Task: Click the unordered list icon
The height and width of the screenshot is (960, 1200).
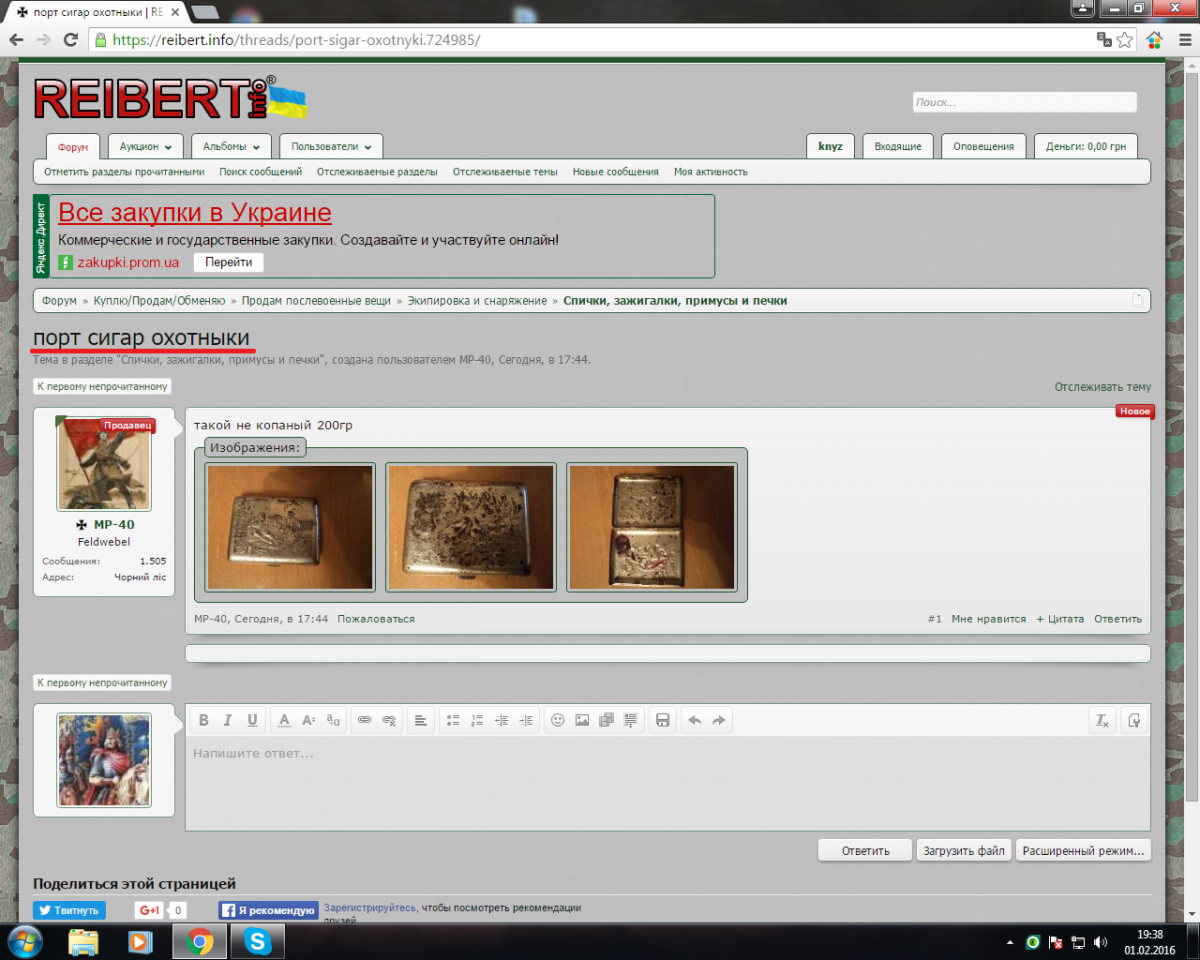Action: click(453, 720)
